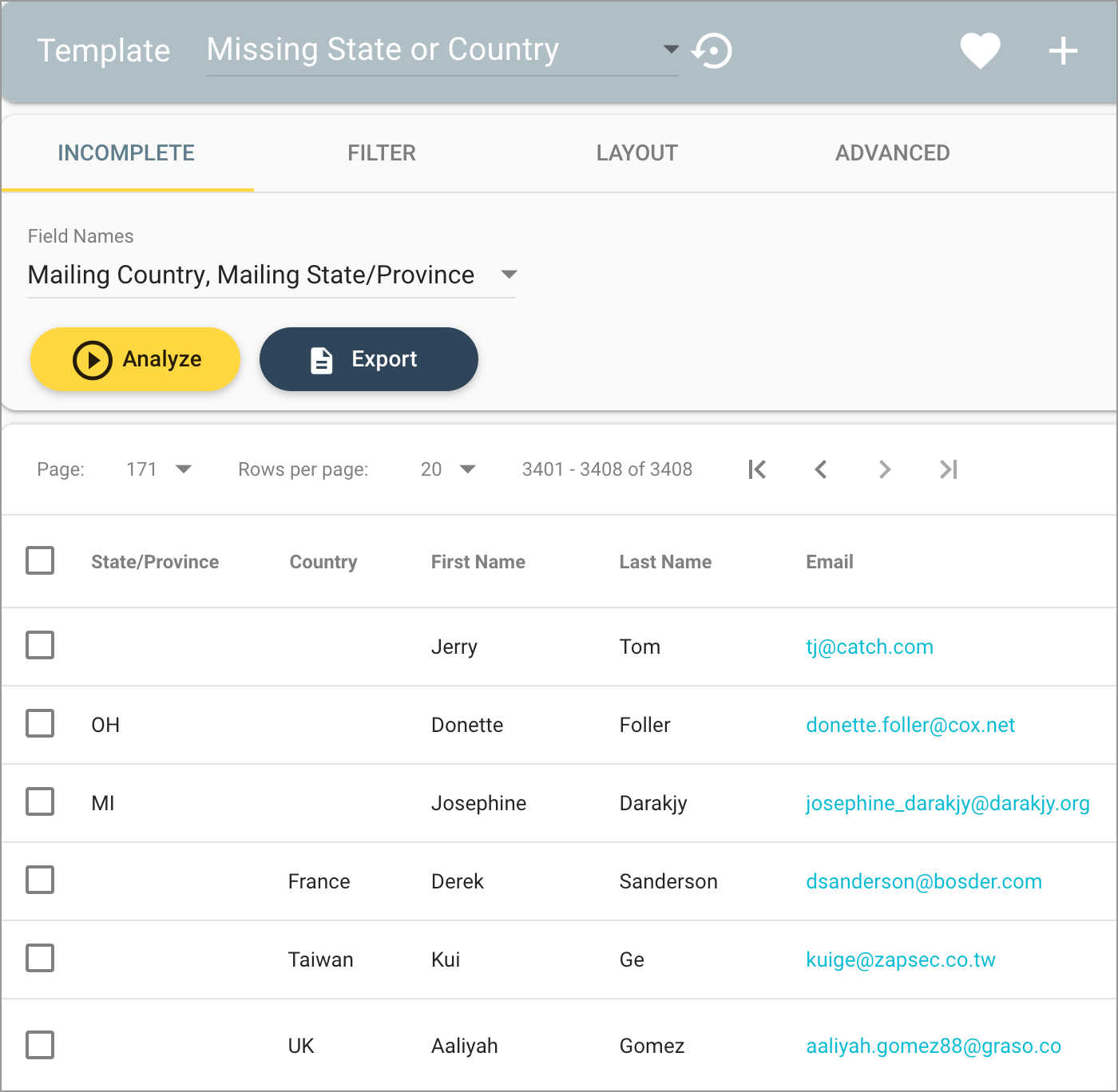Click the France country cell

coord(319,881)
